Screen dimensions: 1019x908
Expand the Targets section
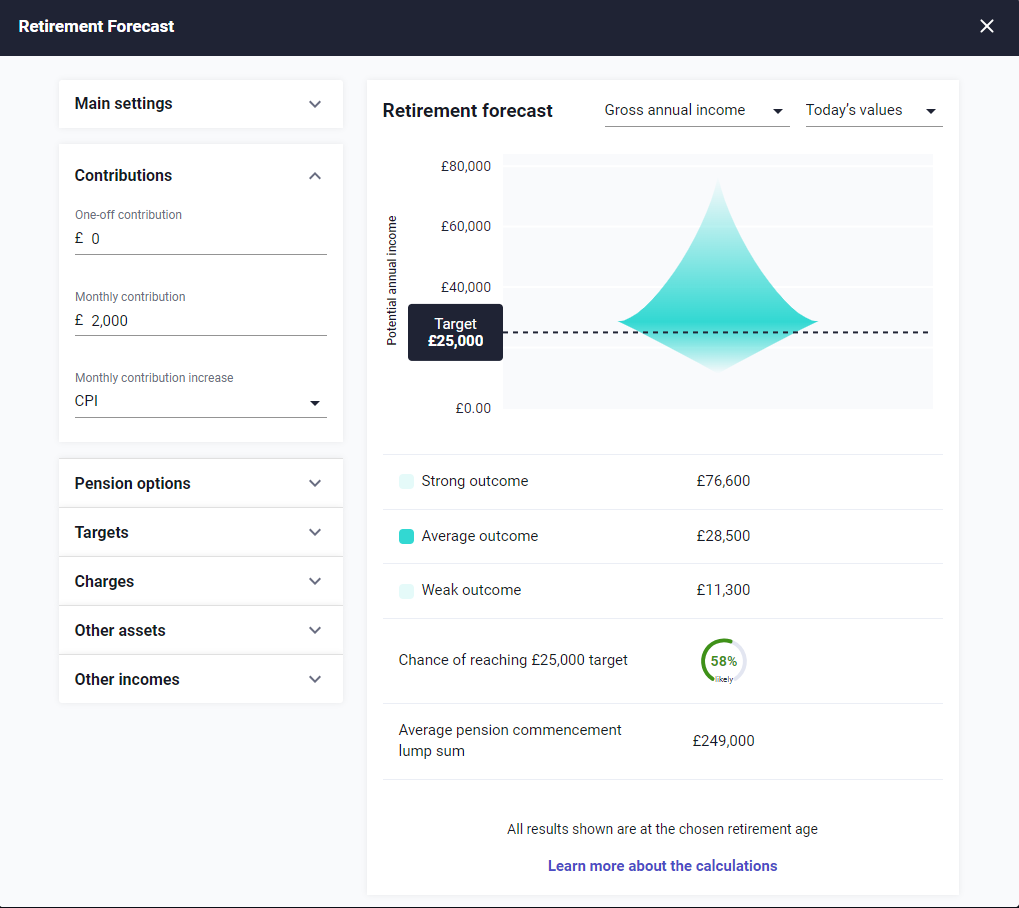coord(200,532)
